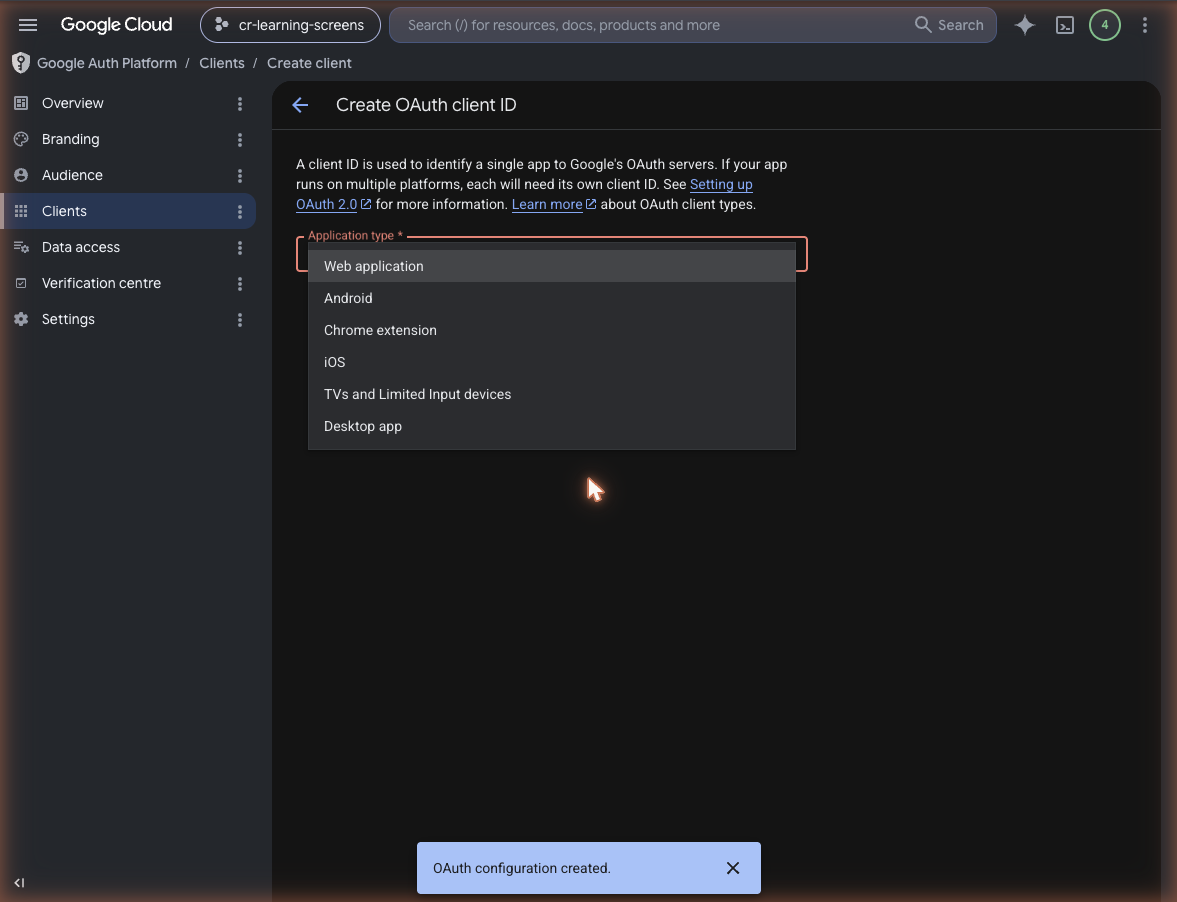Click the Clients grid icon

click(21, 211)
